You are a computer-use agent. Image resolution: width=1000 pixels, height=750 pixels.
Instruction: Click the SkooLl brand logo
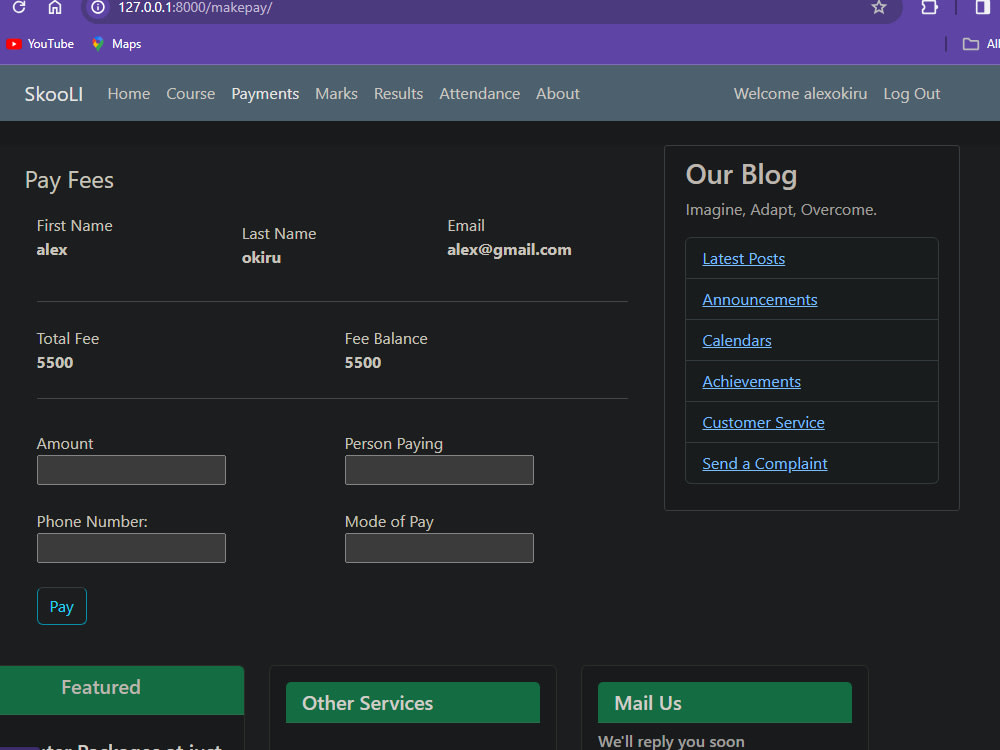point(54,94)
